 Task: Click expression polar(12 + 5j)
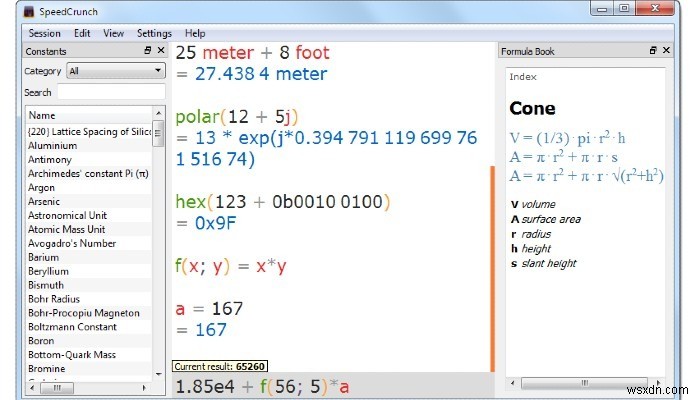(236, 117)
